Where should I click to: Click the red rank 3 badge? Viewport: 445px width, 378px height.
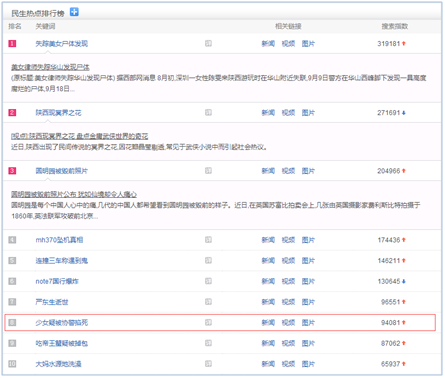12,171
